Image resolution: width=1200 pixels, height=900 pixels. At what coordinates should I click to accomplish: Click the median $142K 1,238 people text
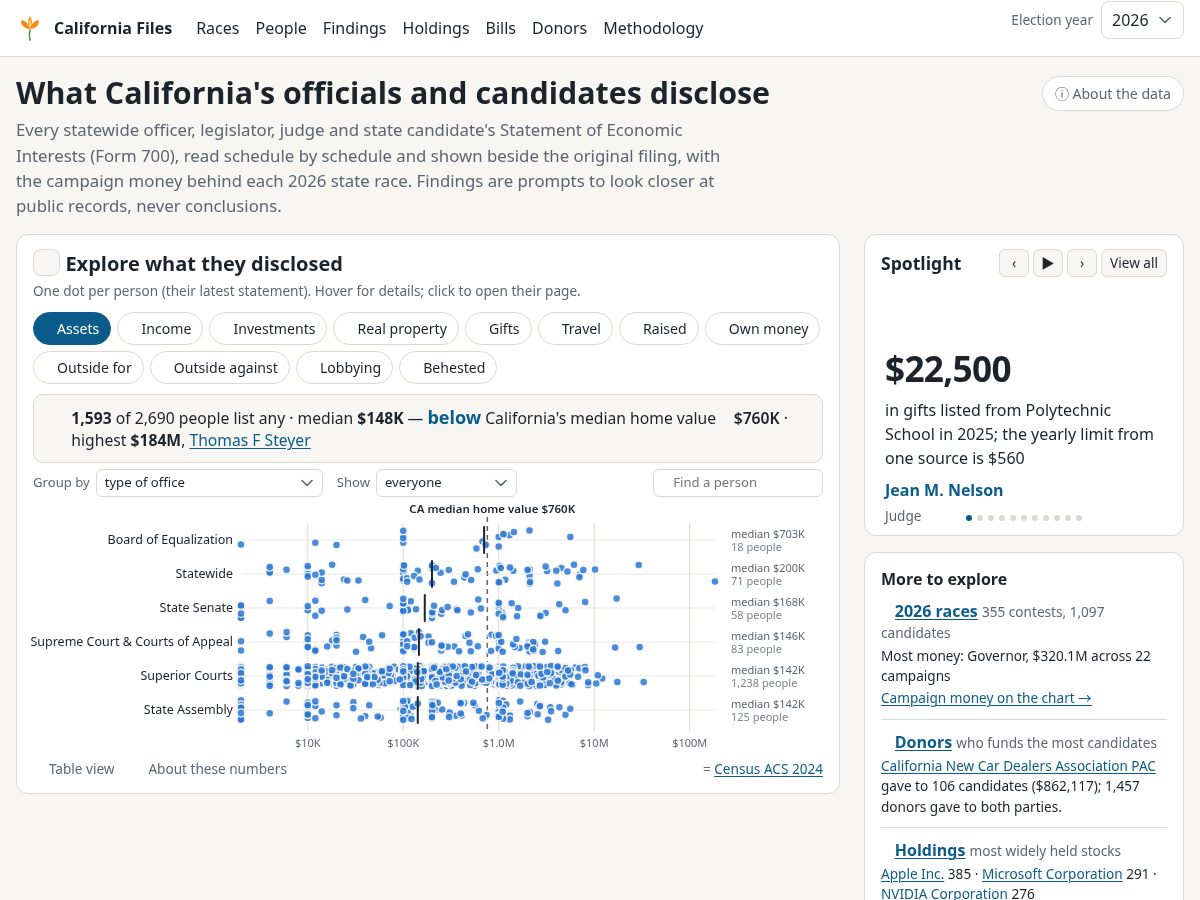pyautogui.click(x=768, y=676)
